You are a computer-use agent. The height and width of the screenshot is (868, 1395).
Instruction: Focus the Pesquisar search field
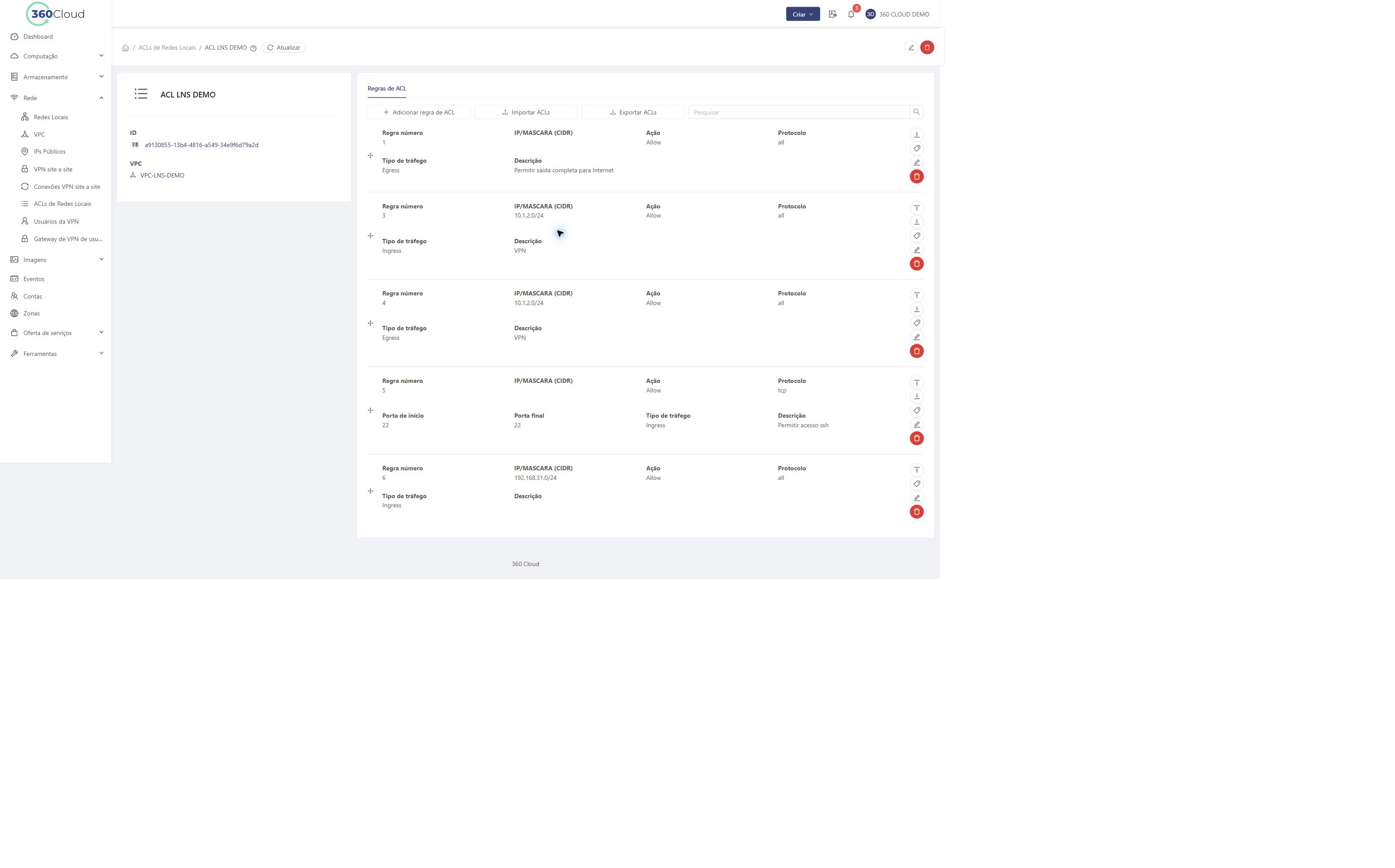tap(798, 112)
